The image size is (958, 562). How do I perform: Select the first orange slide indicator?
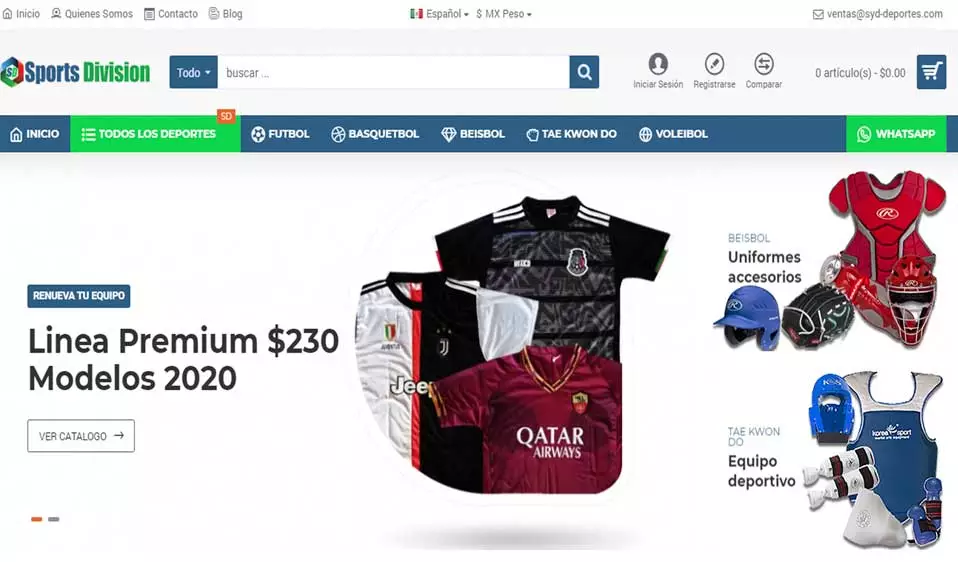click(x=37, y=519)
